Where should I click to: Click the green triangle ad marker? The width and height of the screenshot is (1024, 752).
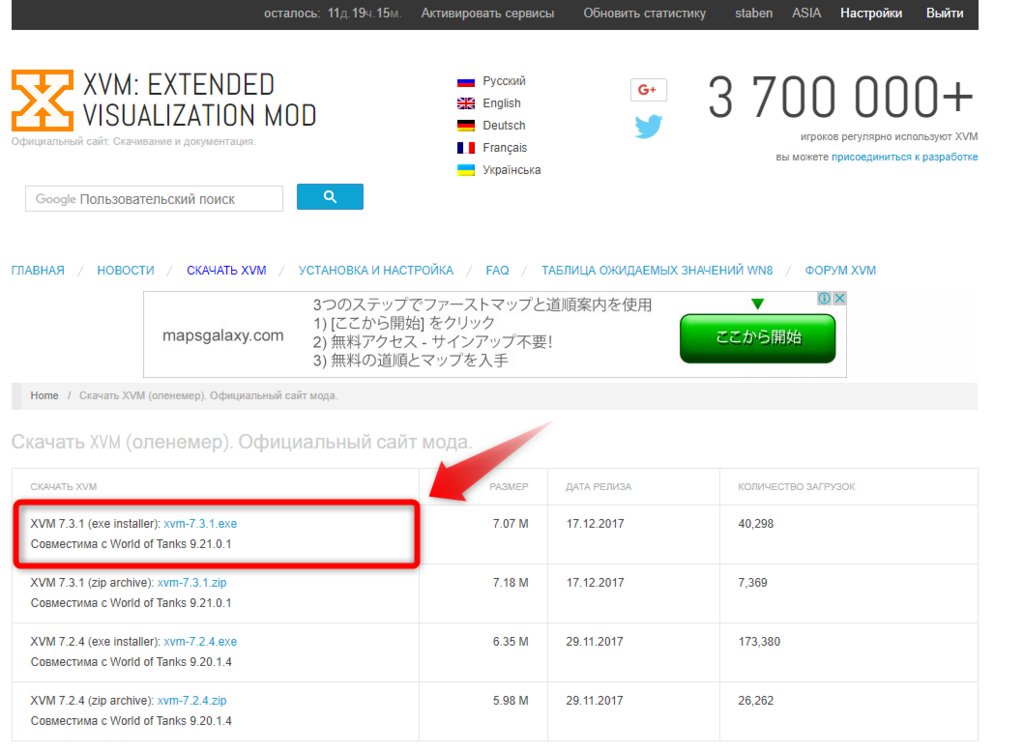(x=758, y=304)
